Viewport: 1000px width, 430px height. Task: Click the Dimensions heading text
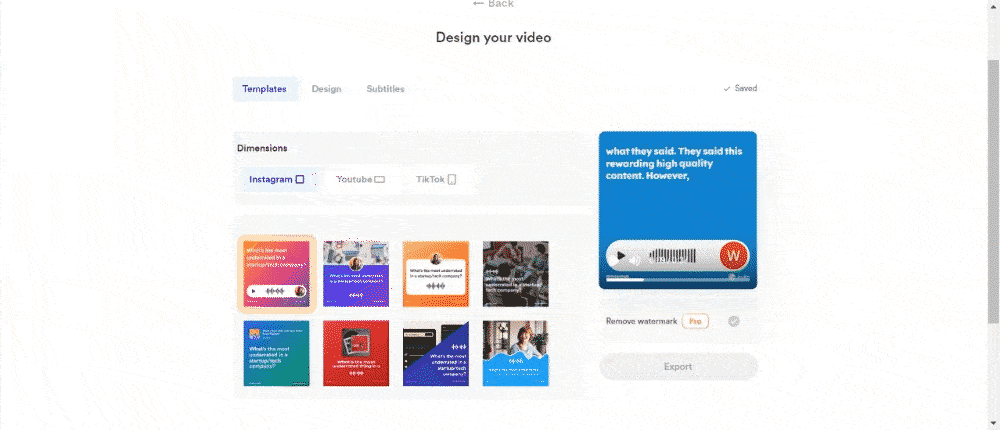tap(262, 148)
